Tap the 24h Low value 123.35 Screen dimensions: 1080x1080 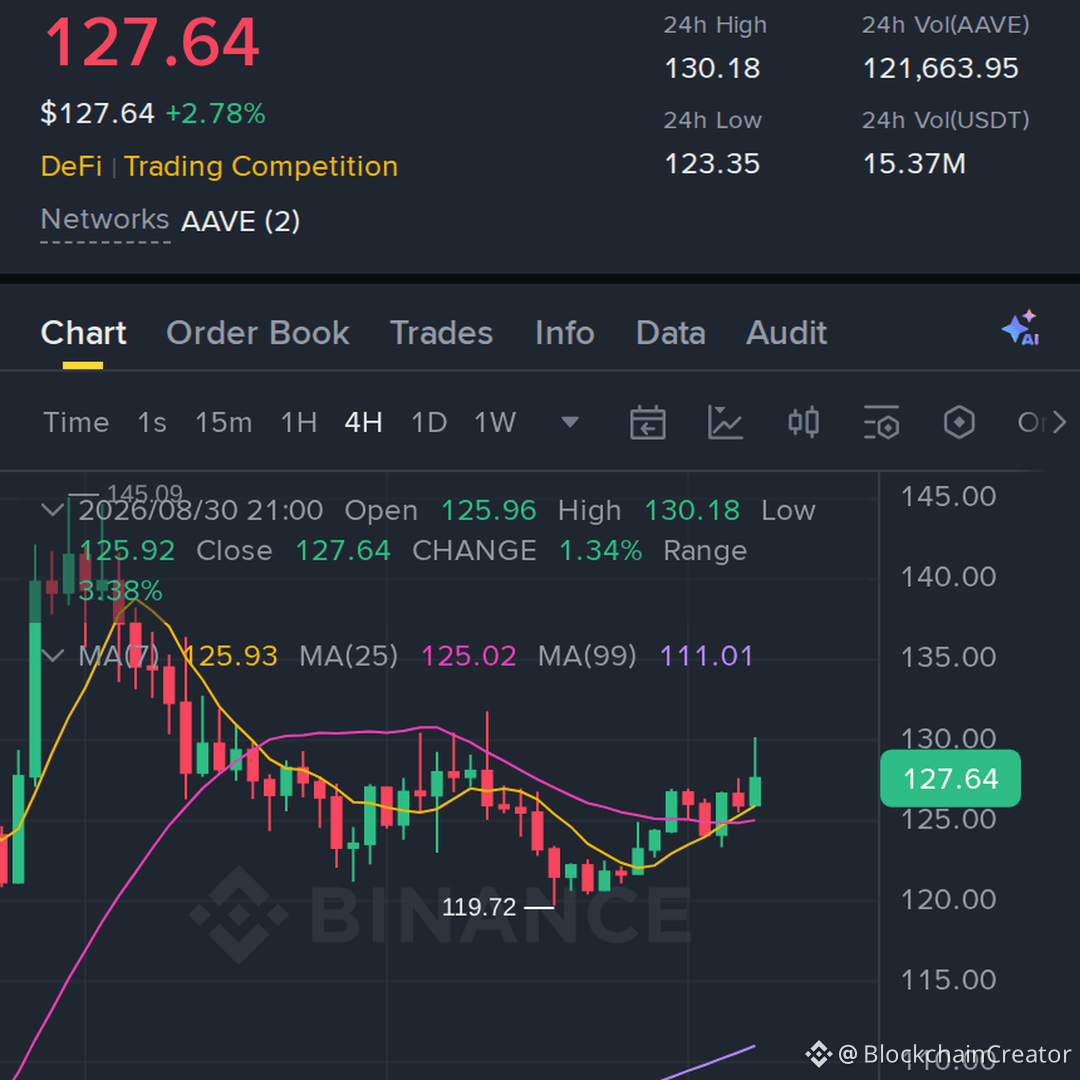712,164
